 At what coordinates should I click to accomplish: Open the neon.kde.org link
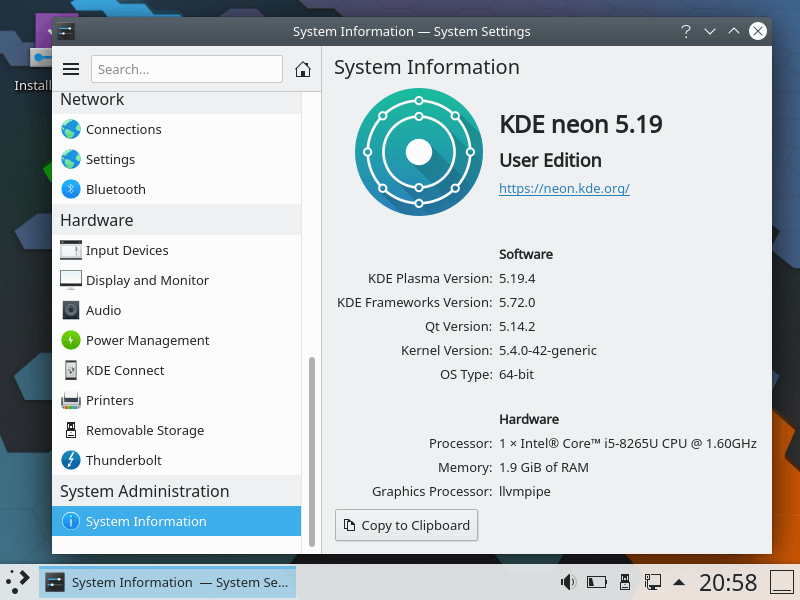564,188
